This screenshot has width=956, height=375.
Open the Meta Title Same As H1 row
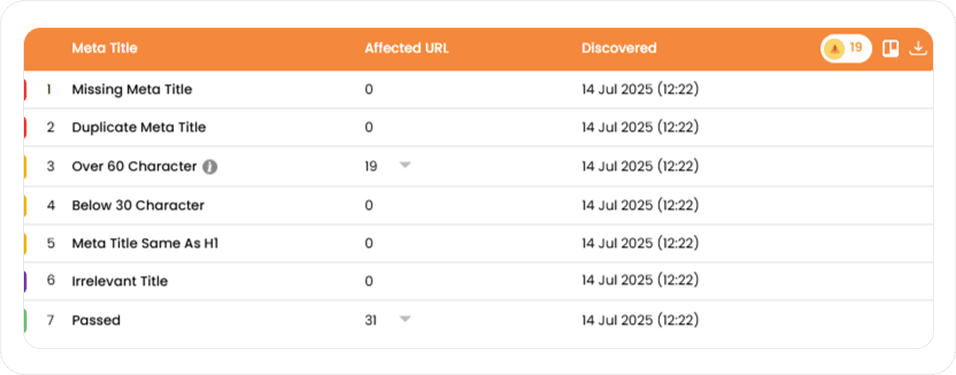[x=478, y=243]
